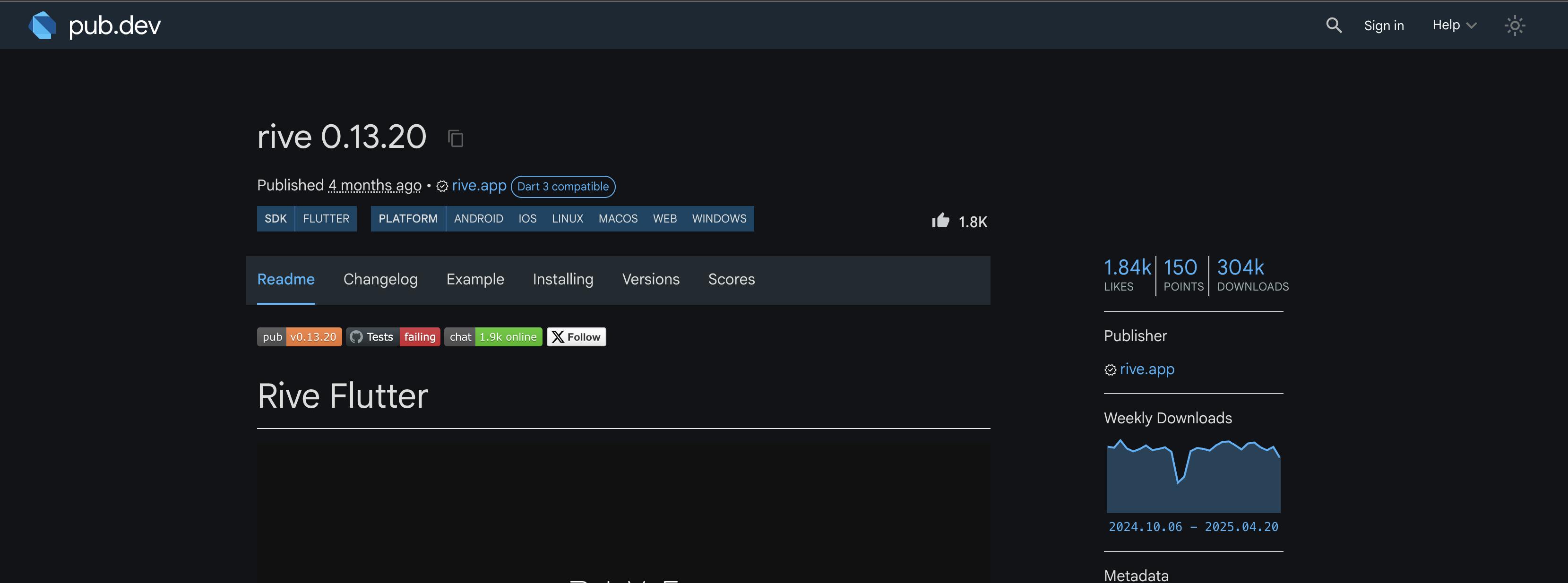Open the Scores tab
Image resolution: width=1568 pixels, height=583 pixels.
[x=731, y=279]
